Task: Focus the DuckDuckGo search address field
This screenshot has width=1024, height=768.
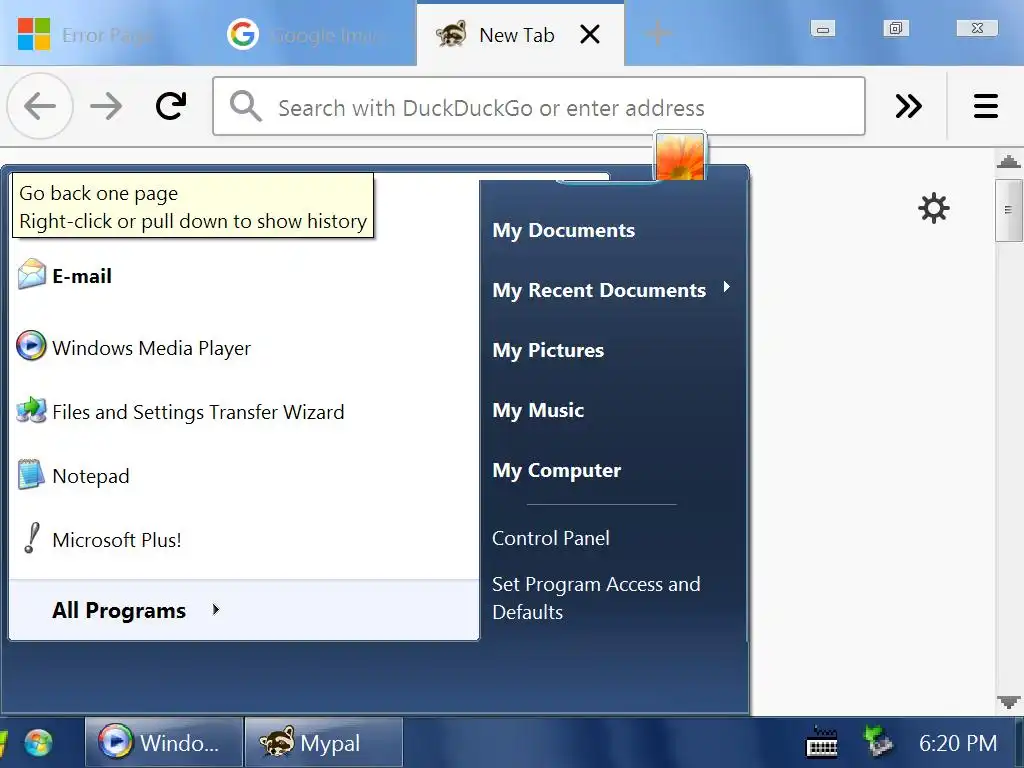Action: pos(539,106)
